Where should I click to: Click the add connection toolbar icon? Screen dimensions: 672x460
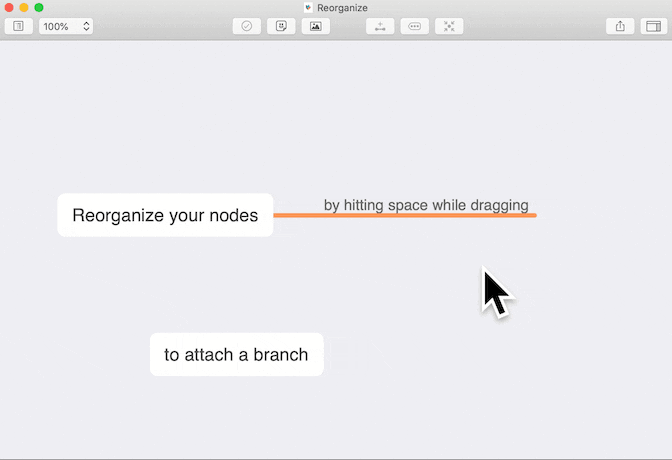(x=380, y=26)
